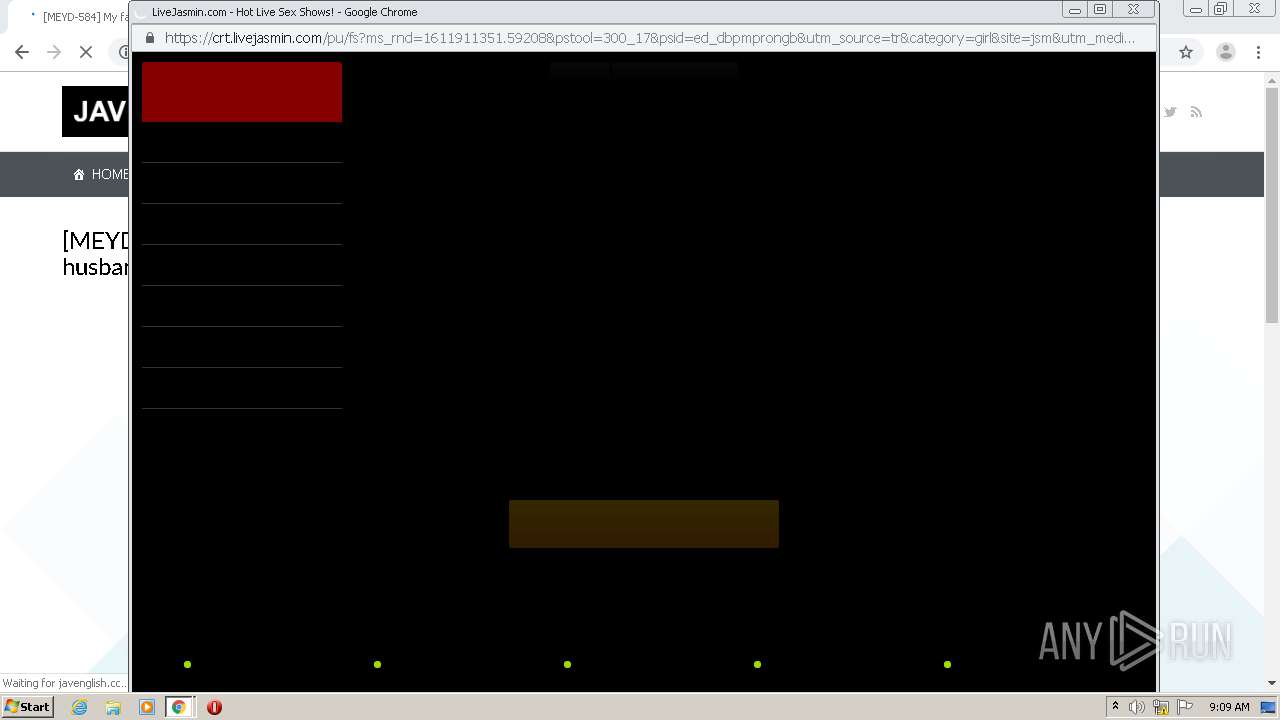
Task: Click the lock icon in popup address bar
Action: (150, 38)
